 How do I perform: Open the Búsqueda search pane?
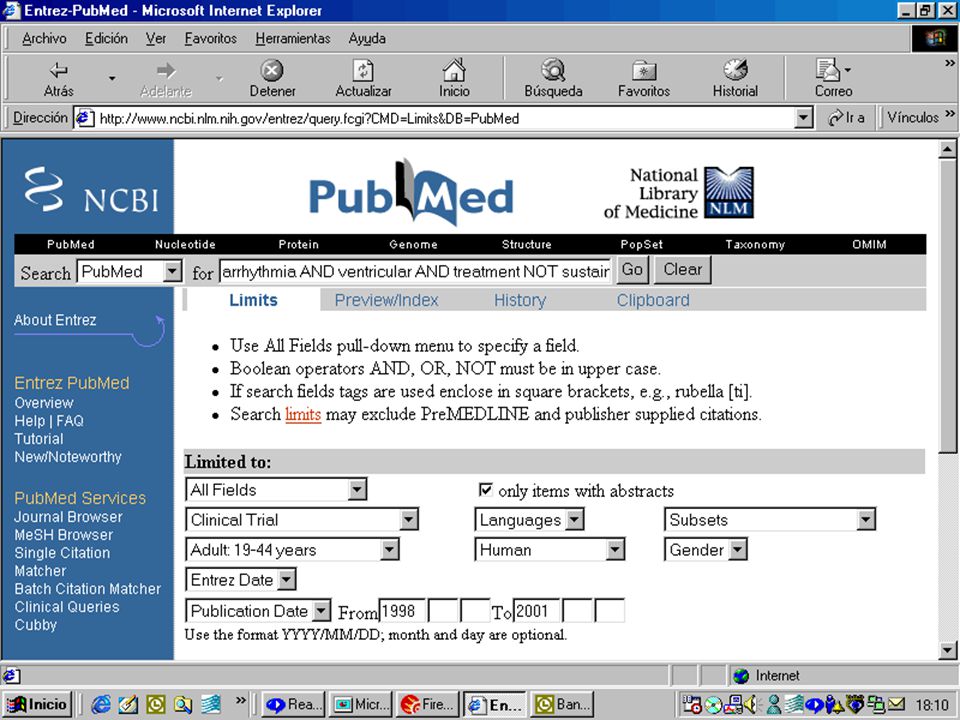tap(553, 78)
